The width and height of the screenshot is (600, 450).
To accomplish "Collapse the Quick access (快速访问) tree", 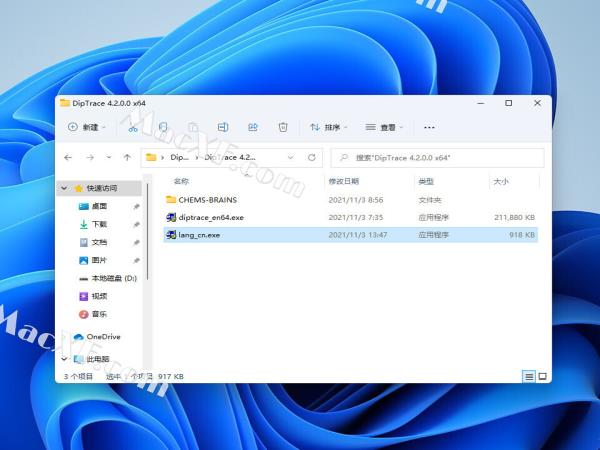I will [64, 188].
